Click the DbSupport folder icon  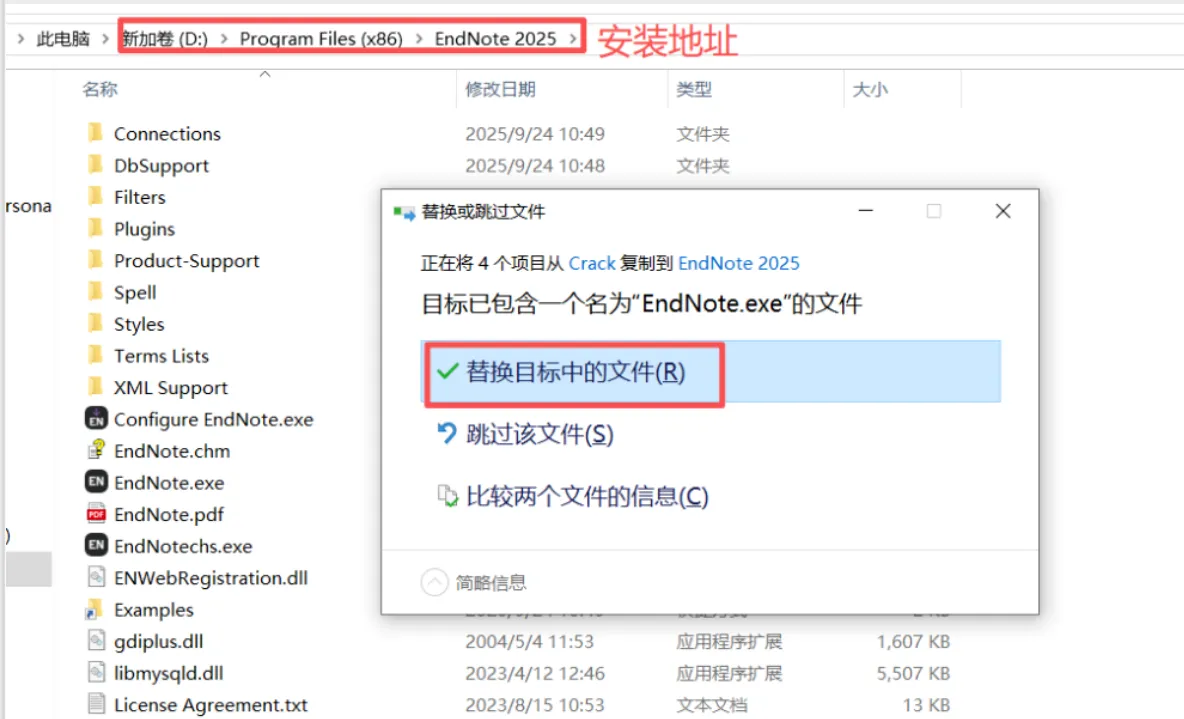point(95,165)
